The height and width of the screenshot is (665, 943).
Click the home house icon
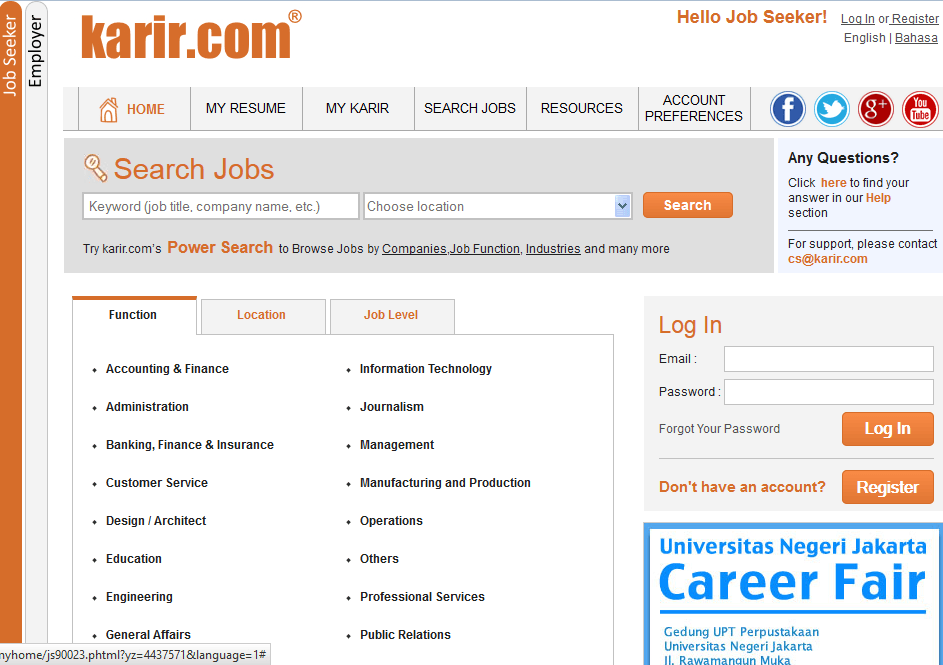[x=108, y=109]
